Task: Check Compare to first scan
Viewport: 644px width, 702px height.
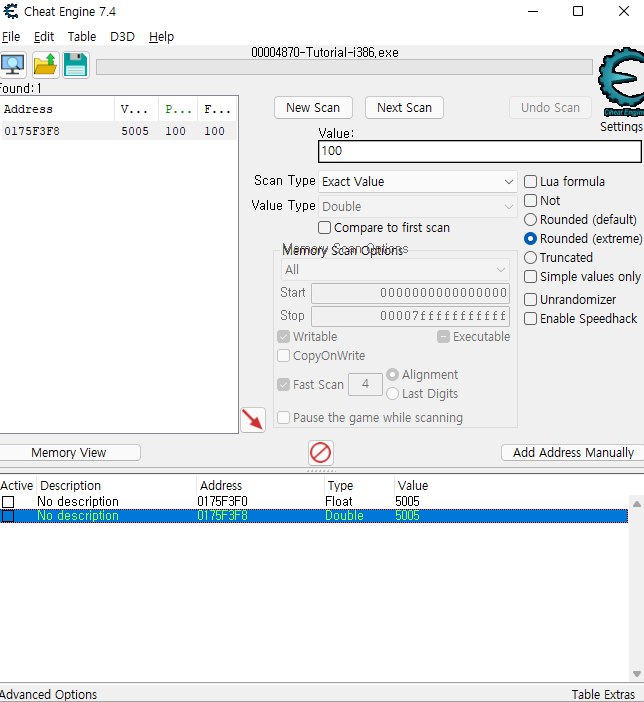Action: (325, 227)
